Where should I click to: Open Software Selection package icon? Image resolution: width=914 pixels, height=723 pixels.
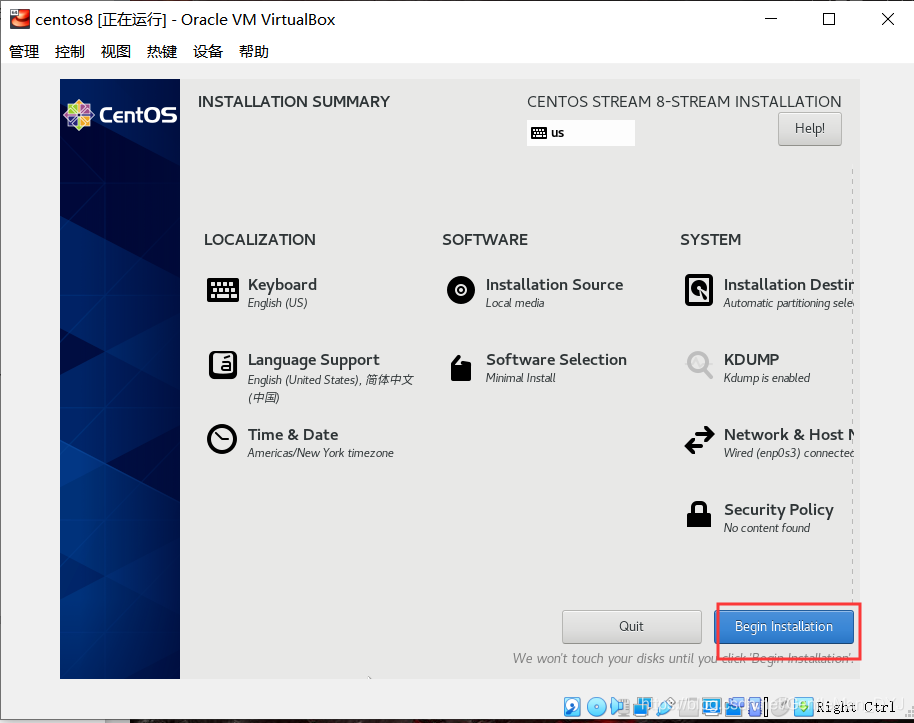click(460, 368)
